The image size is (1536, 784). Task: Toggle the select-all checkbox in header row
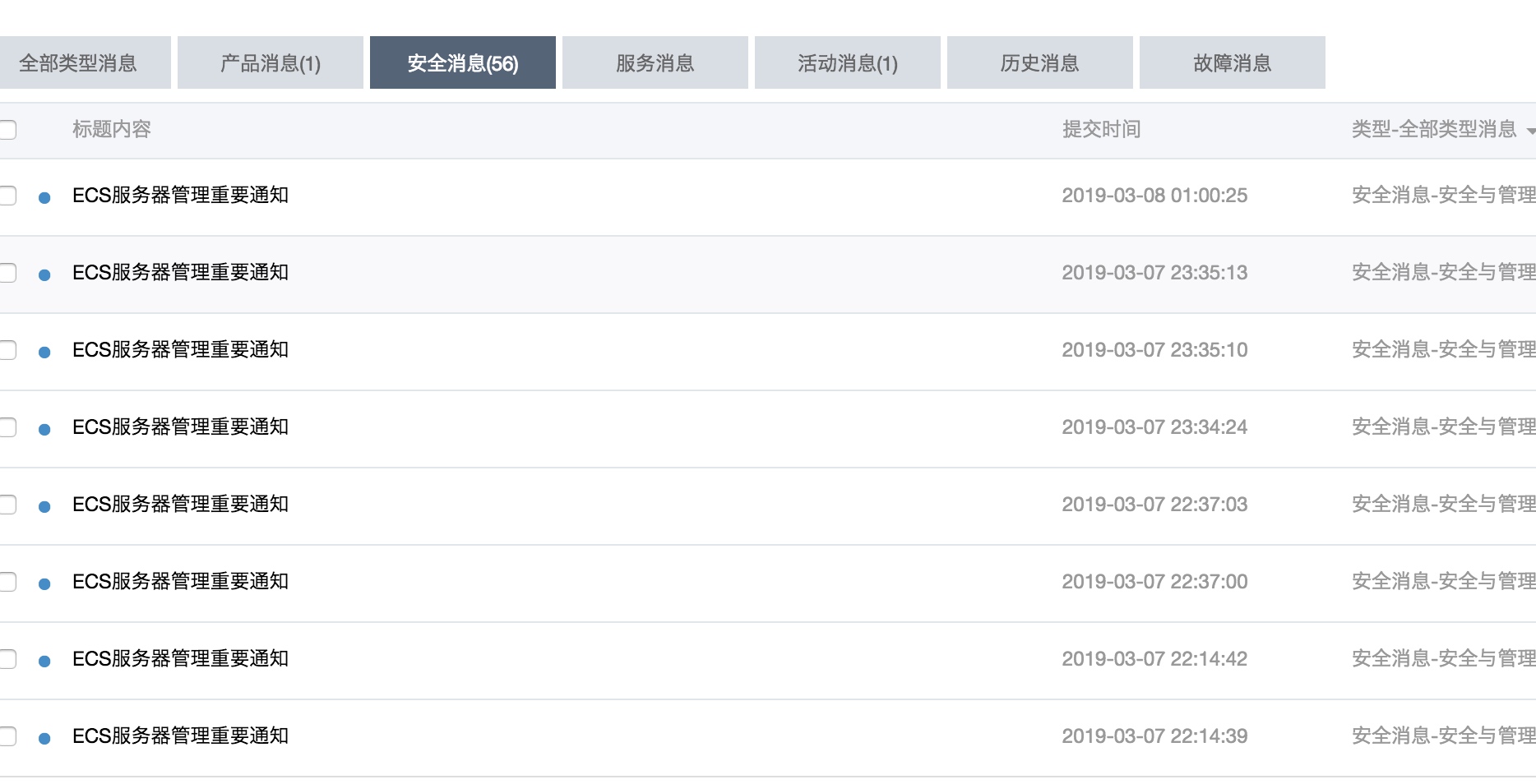coord(7,130)
